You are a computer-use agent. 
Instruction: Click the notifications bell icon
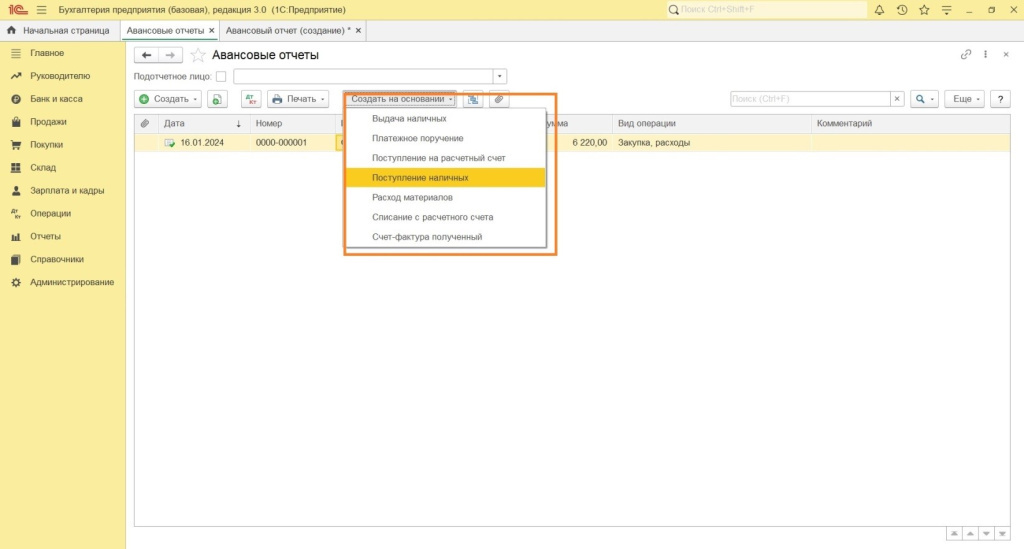point(879,10)
